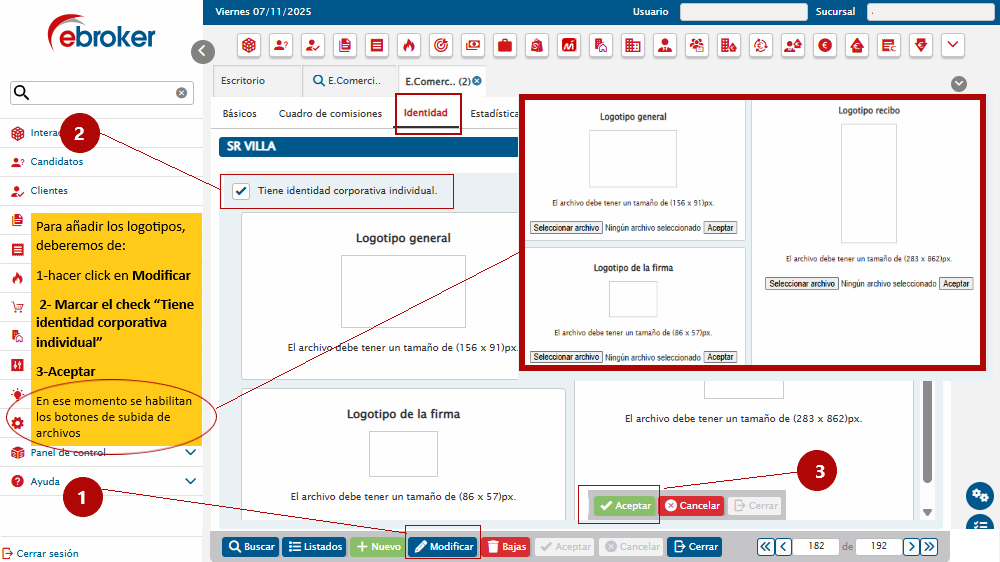Image resolution: width=1000 pixels, height=562 pixels.
Task: Clear the sidebar search field
Action: tap(182, 93)
